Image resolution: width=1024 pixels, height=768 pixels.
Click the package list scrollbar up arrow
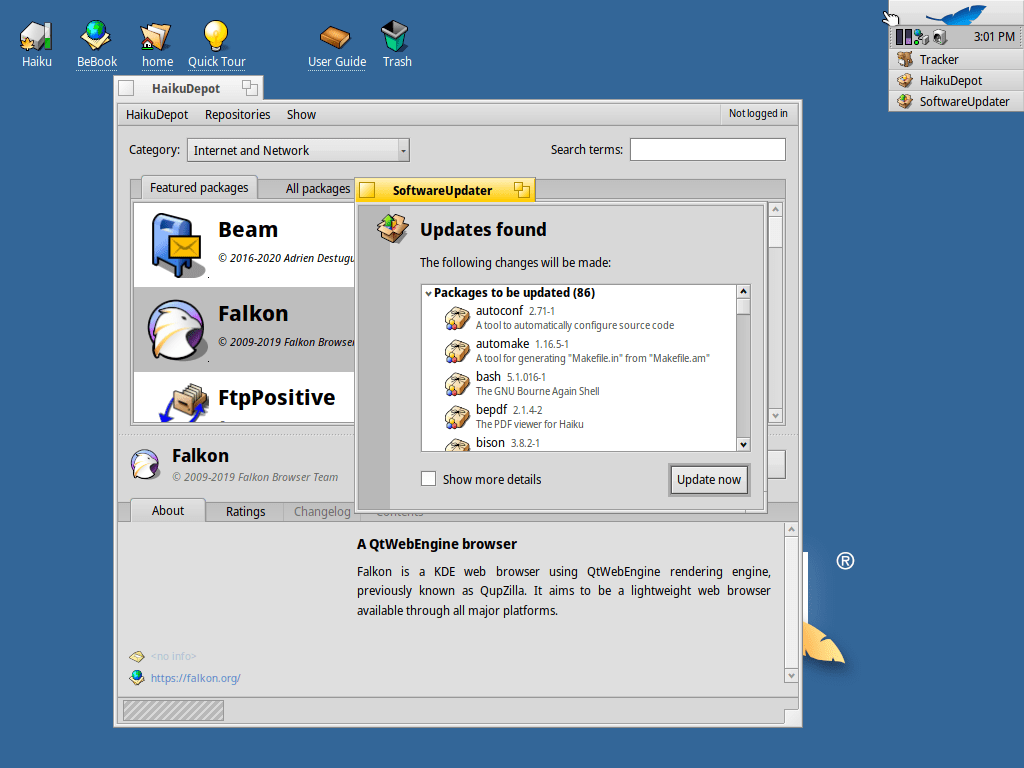[x=775, y=210]
